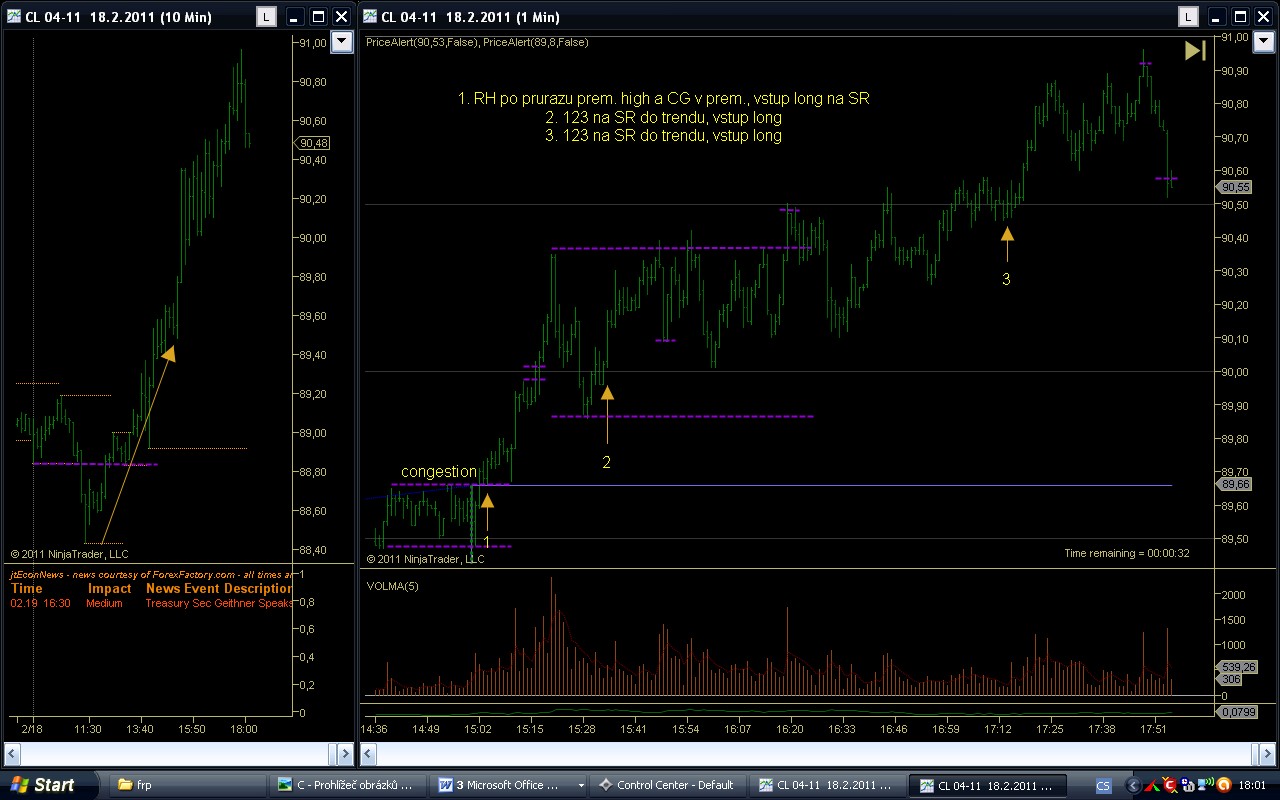The height and width of the screenshot is (800, 1280).
Task: Open the dropdown arrow on the 10 Min chart
Action: pyautogui.click(x=342, y=41)
